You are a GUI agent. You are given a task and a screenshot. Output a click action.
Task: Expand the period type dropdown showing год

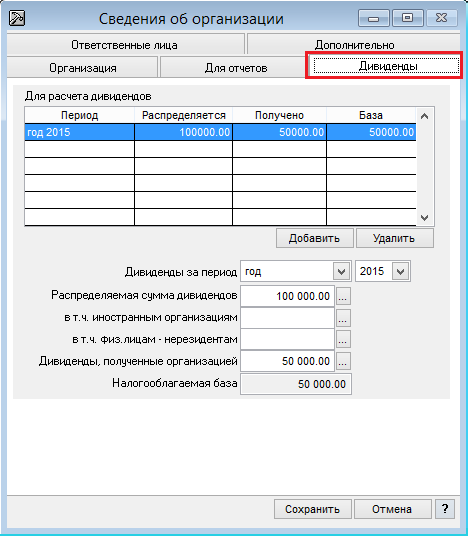(342, 272)
